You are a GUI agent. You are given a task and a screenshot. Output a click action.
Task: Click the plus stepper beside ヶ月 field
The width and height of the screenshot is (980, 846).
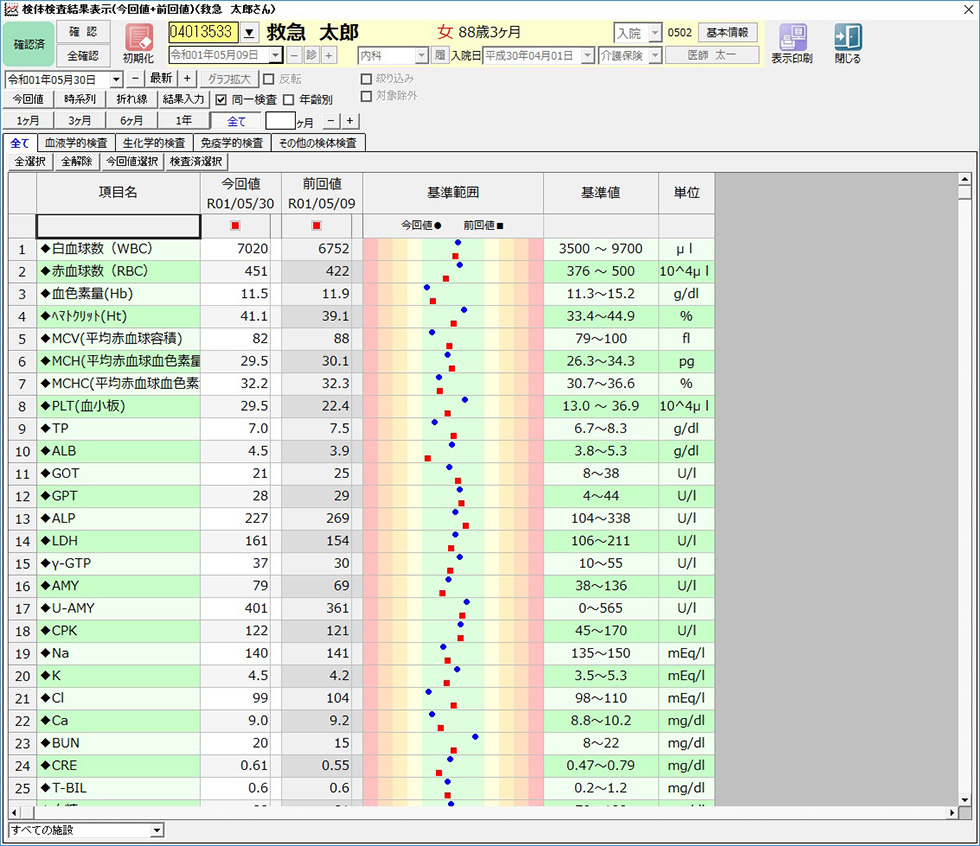point(350,121)
